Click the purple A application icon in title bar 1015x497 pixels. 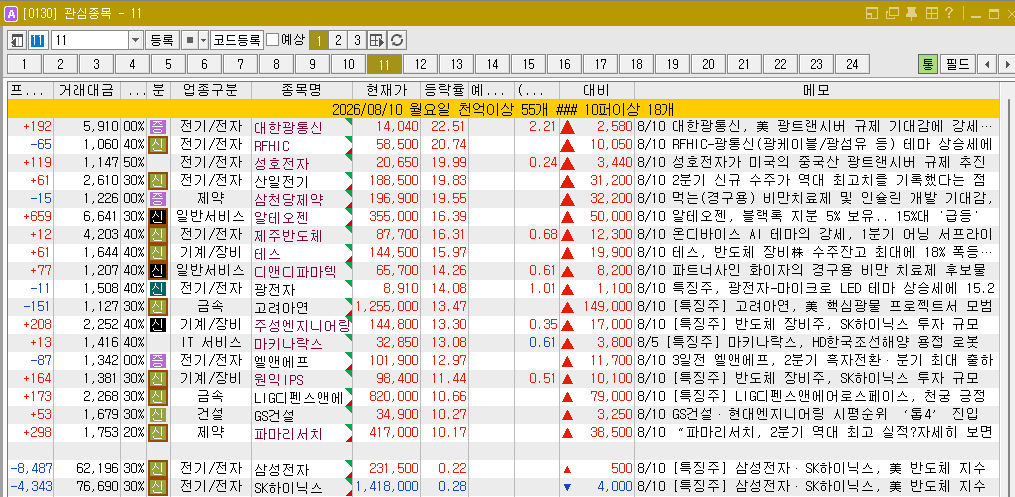tap(10, 14)
